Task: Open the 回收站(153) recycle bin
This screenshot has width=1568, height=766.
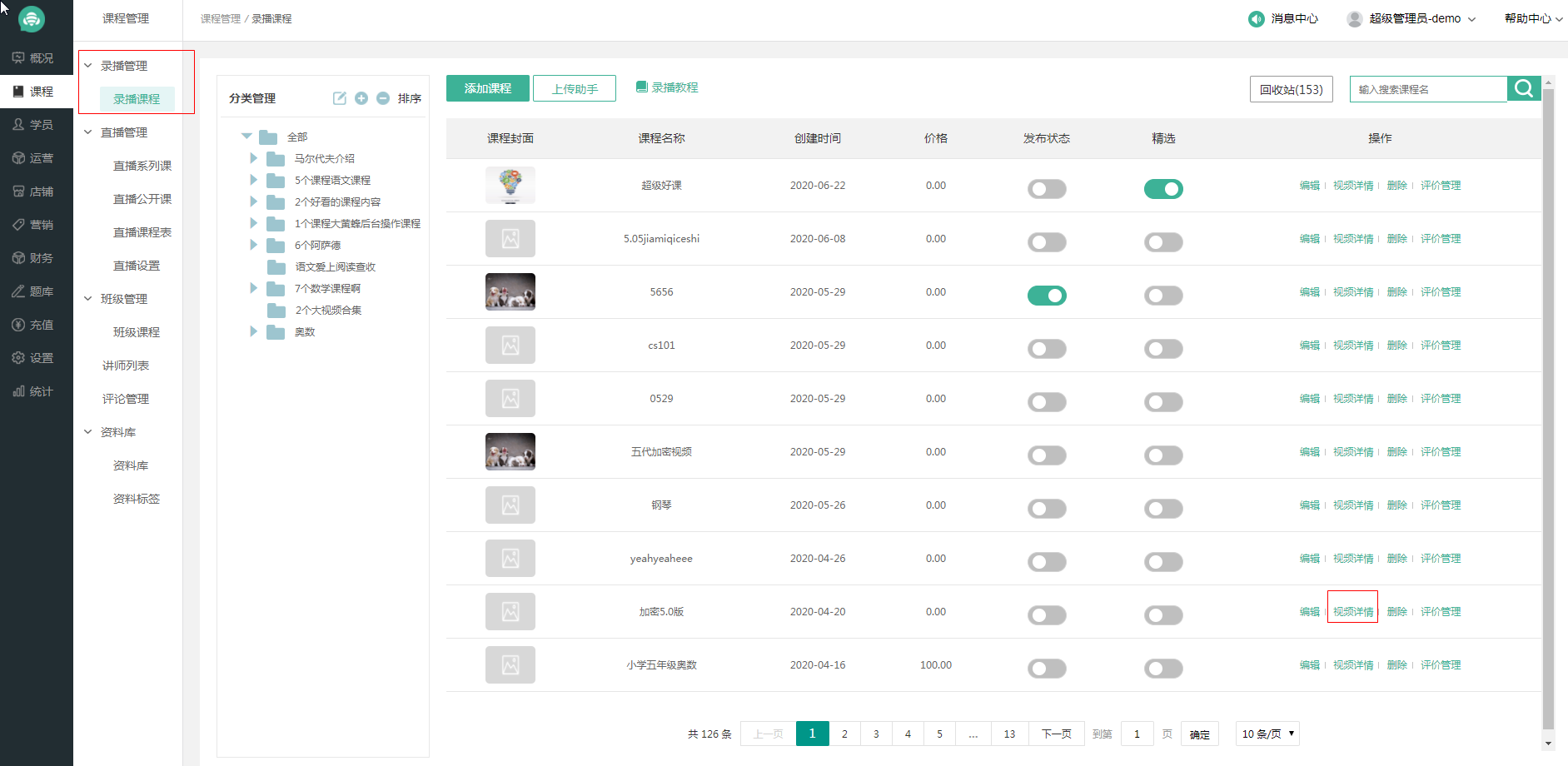Action: click(x=1291, y=89)
